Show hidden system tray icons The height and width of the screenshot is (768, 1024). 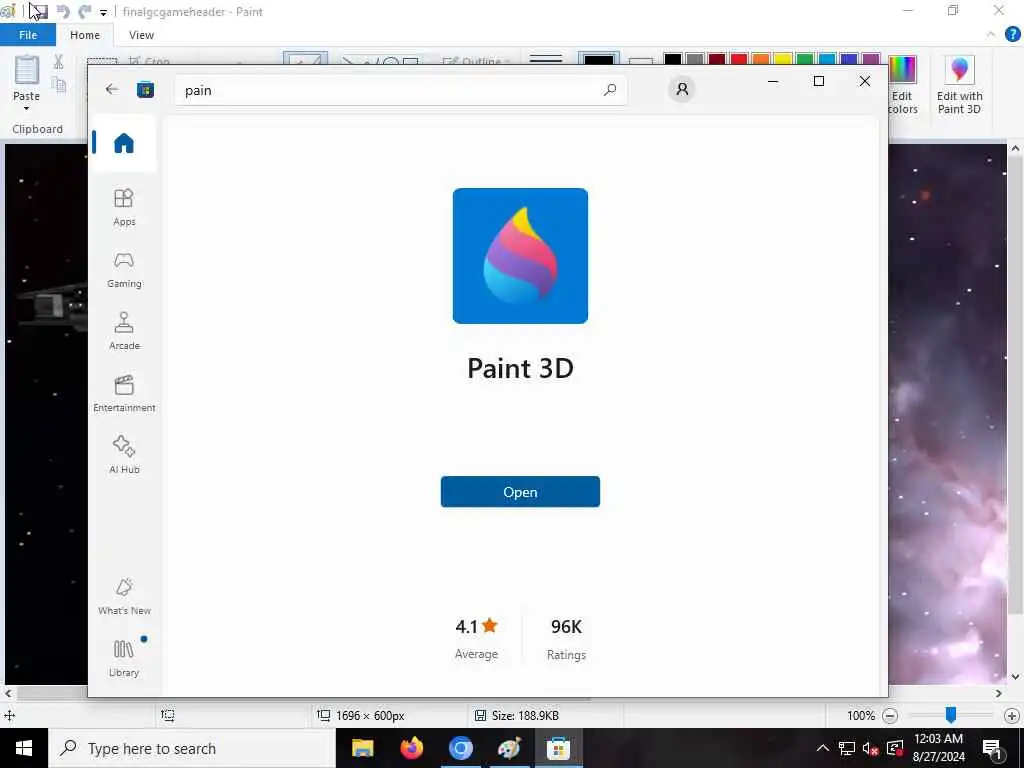(823, 748)
